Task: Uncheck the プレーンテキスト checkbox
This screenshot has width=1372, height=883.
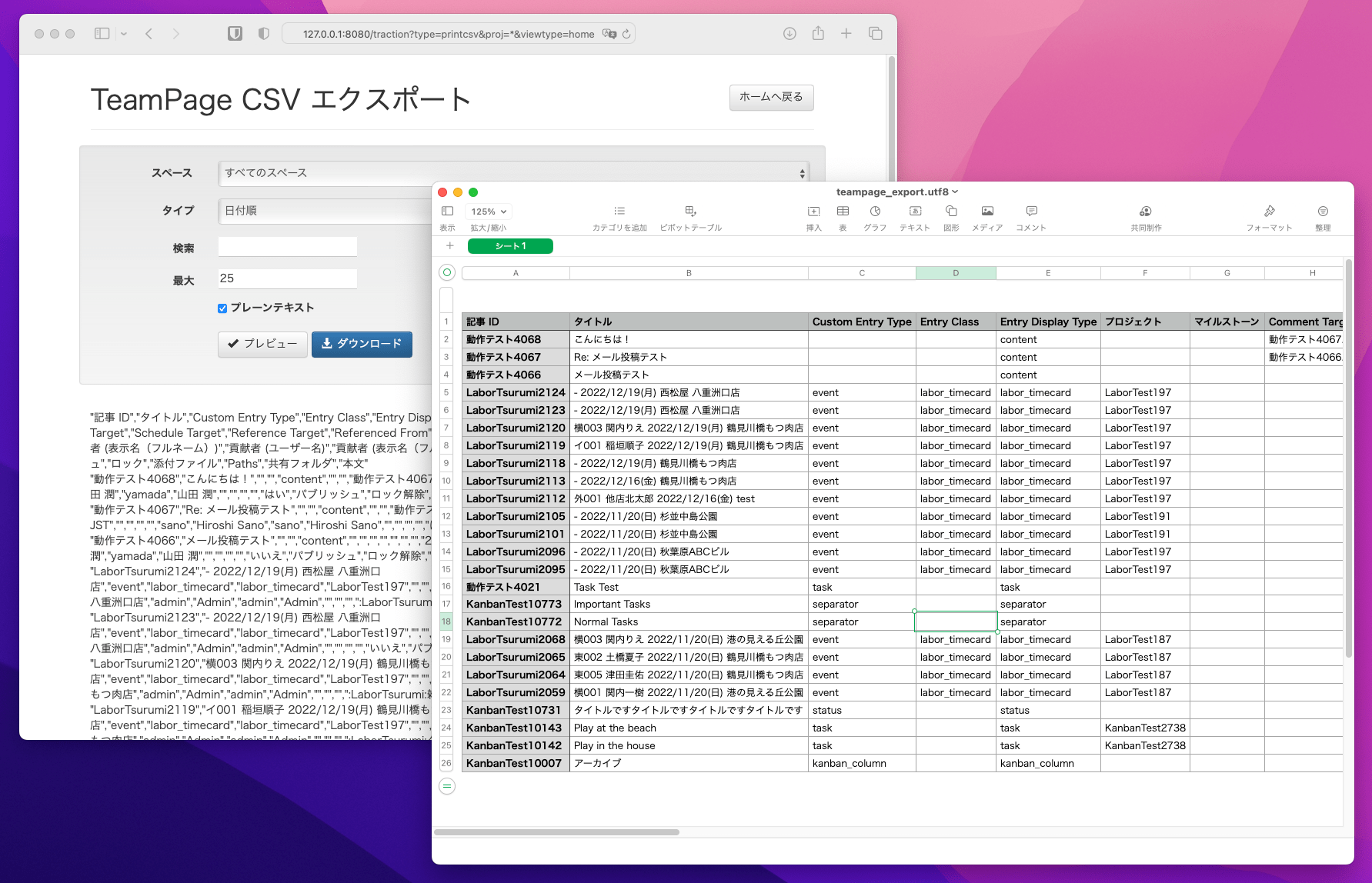Action: pyautogui.click(x=222, y=308)
